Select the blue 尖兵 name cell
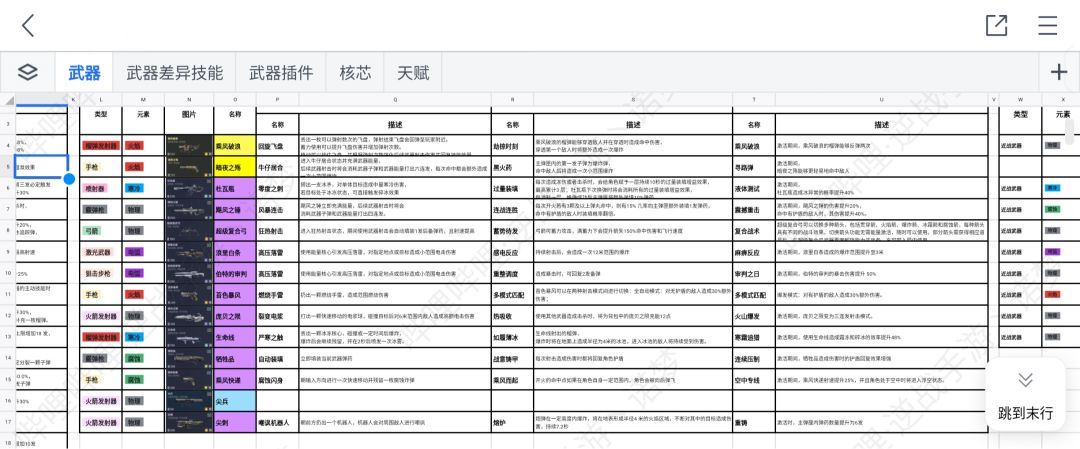The width and height of the screenshot is (1080, 449). [x=235, y=401]
